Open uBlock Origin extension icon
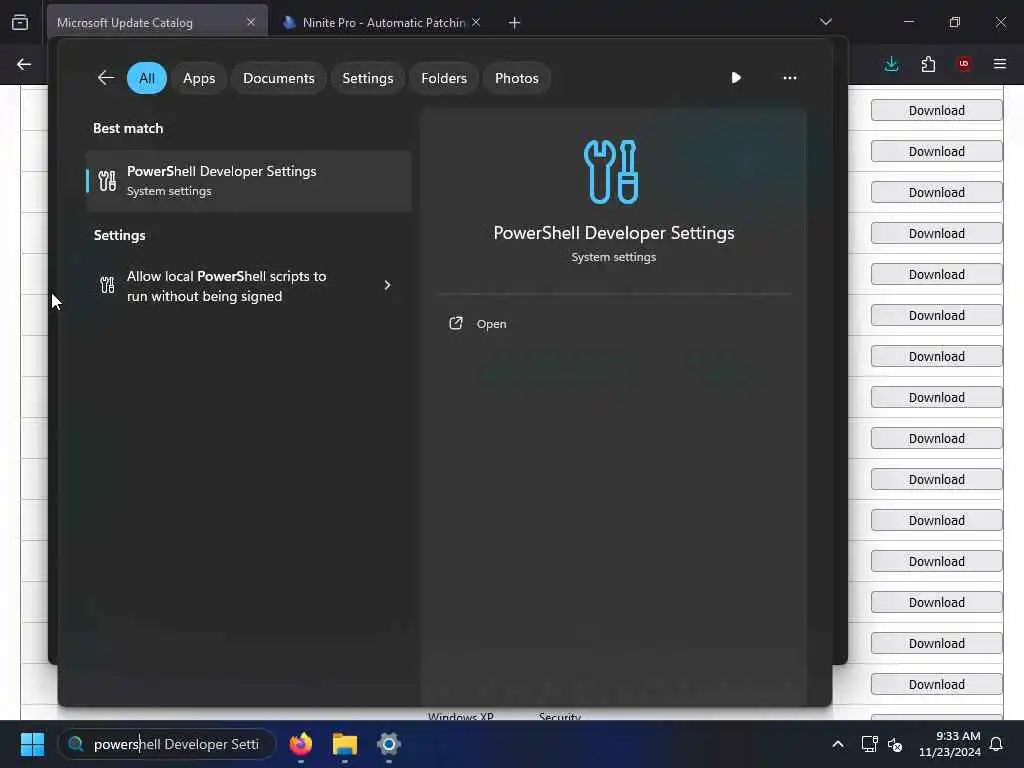Image resolution: width=1024 pixels, height=768 pixels. coord(964,64)
